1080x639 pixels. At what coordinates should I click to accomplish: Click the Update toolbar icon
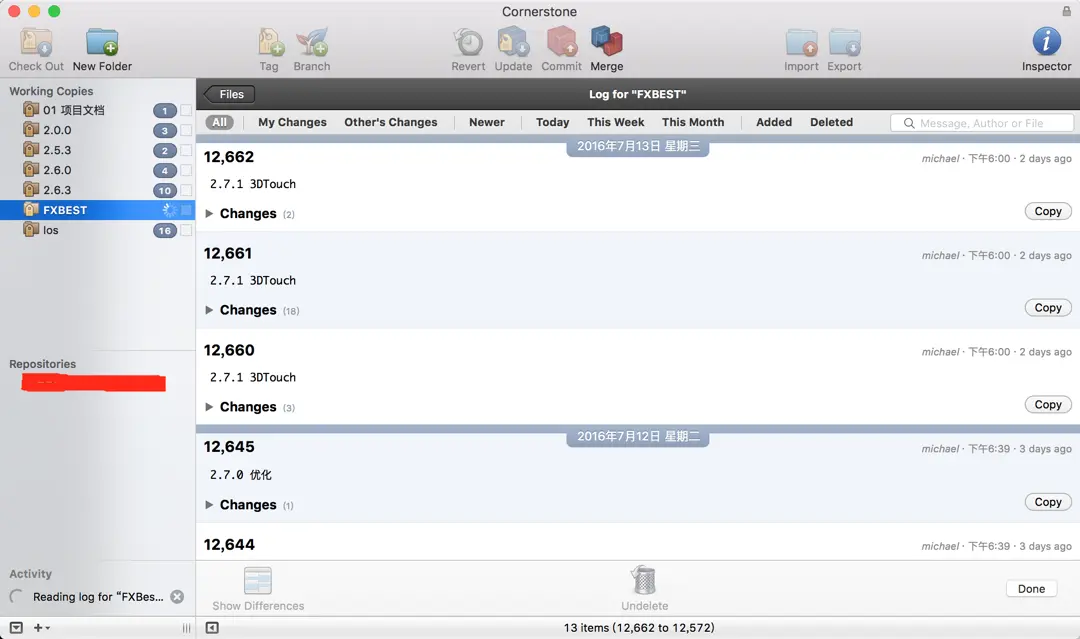513,42
